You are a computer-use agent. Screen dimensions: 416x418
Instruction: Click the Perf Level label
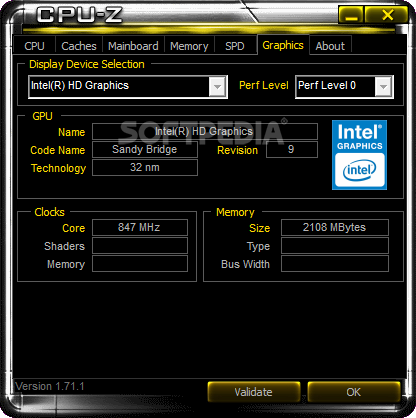pos(264,85)
